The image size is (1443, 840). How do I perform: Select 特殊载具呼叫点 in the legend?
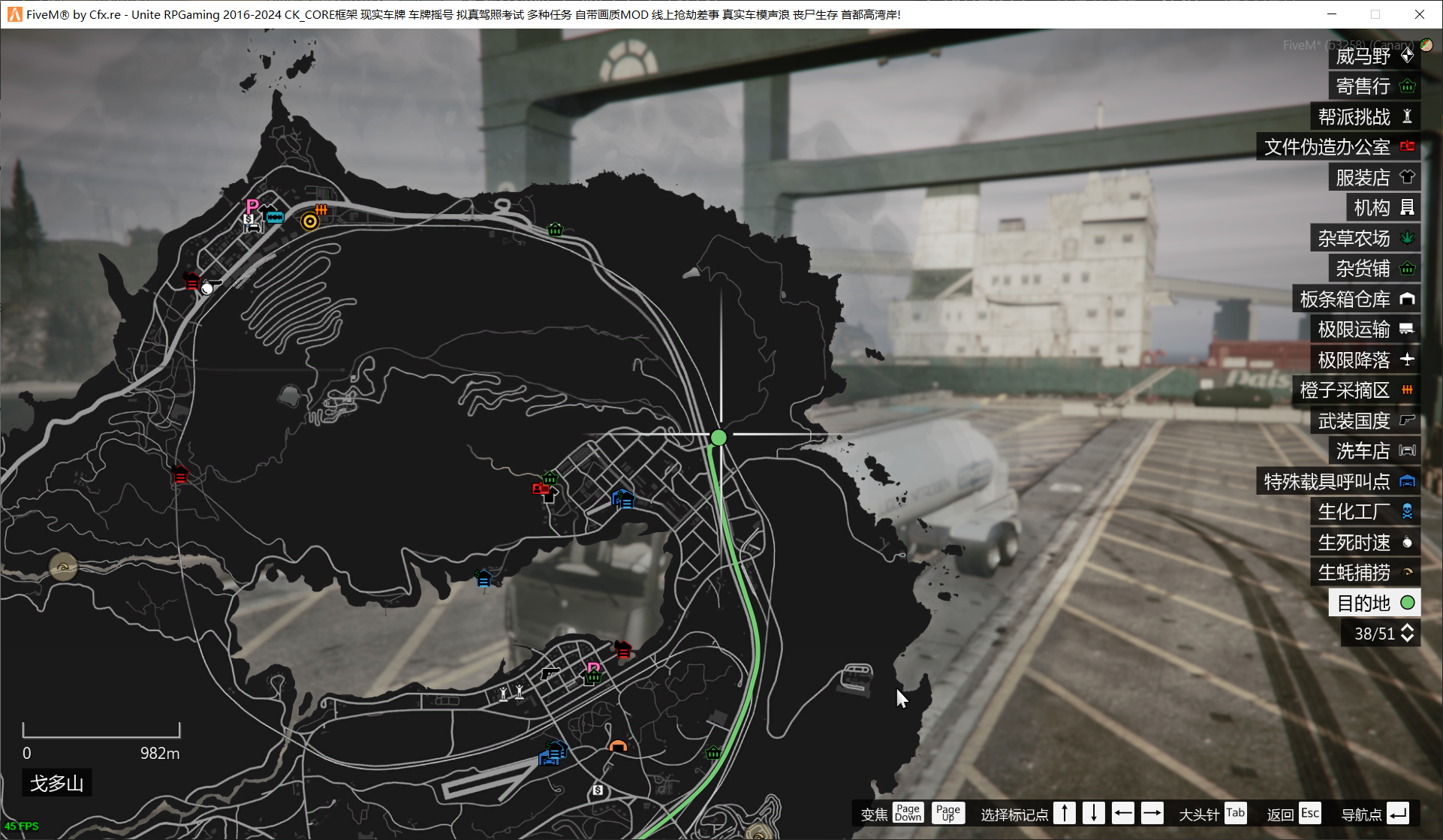[x=1339, y=481]
